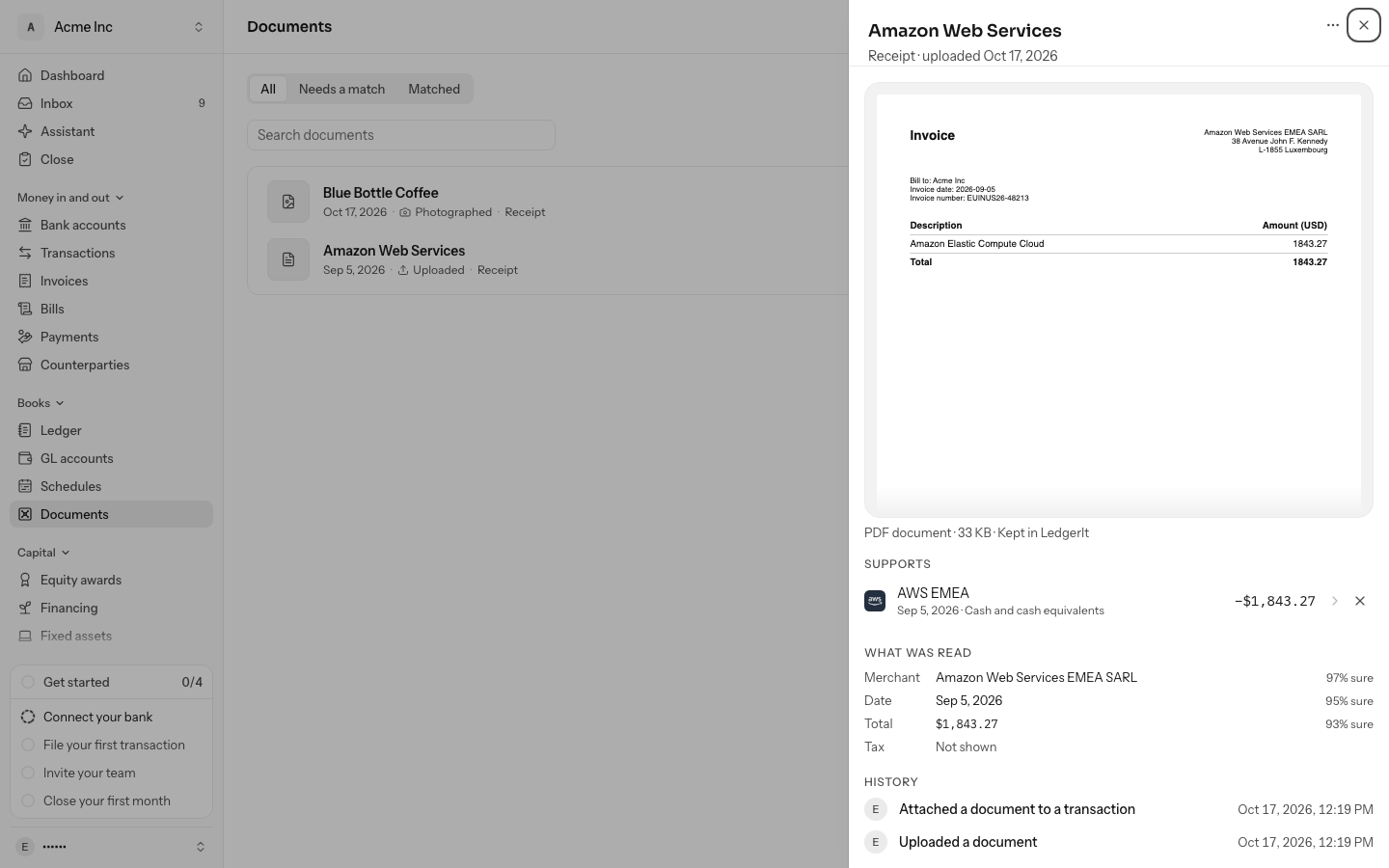
Task: Open the Ledger
Action: (x=111, y=430)
